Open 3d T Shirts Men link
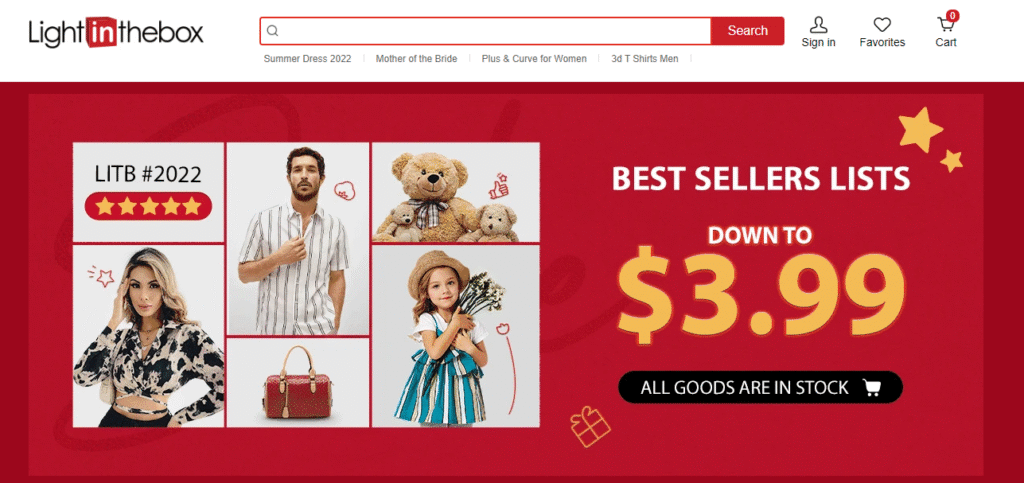 point(645,59)
